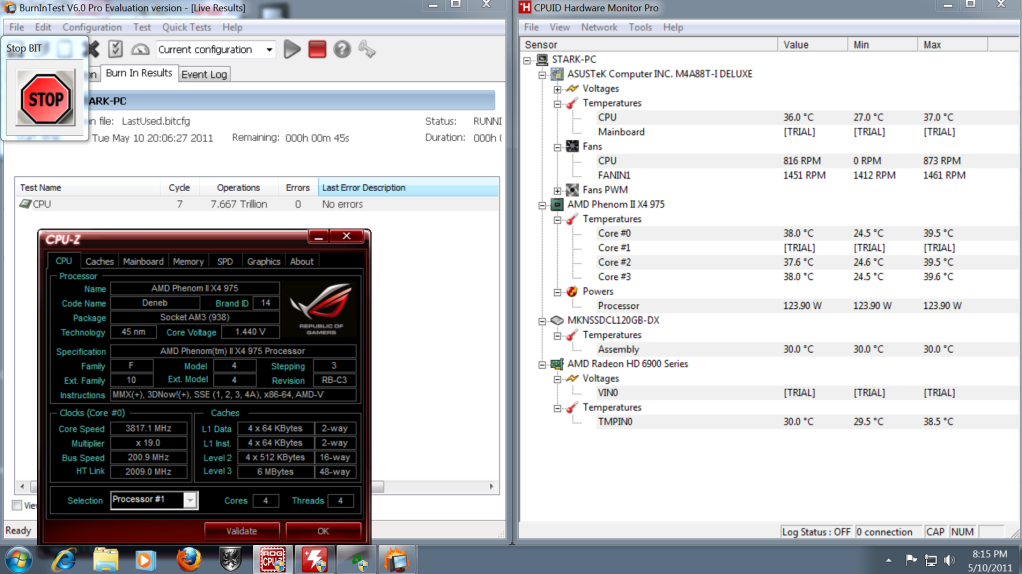Image resolution: width=1022 pixels, height=574 pixels.
Task: Click the right arrow of the BurnInTest horizontal scrollbar
Action: pos(491,487)
